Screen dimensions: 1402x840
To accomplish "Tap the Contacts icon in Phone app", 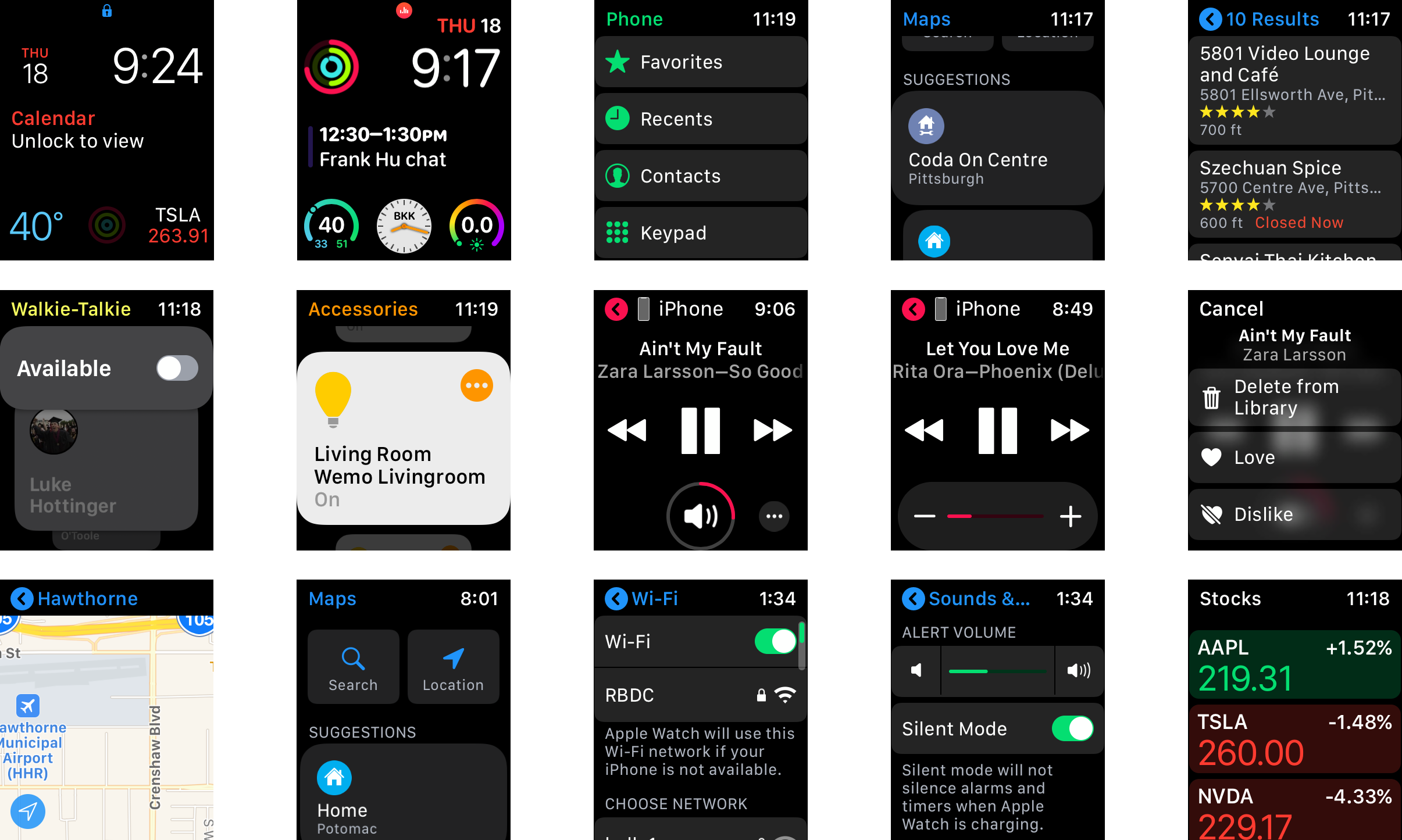I will point(617,176).
